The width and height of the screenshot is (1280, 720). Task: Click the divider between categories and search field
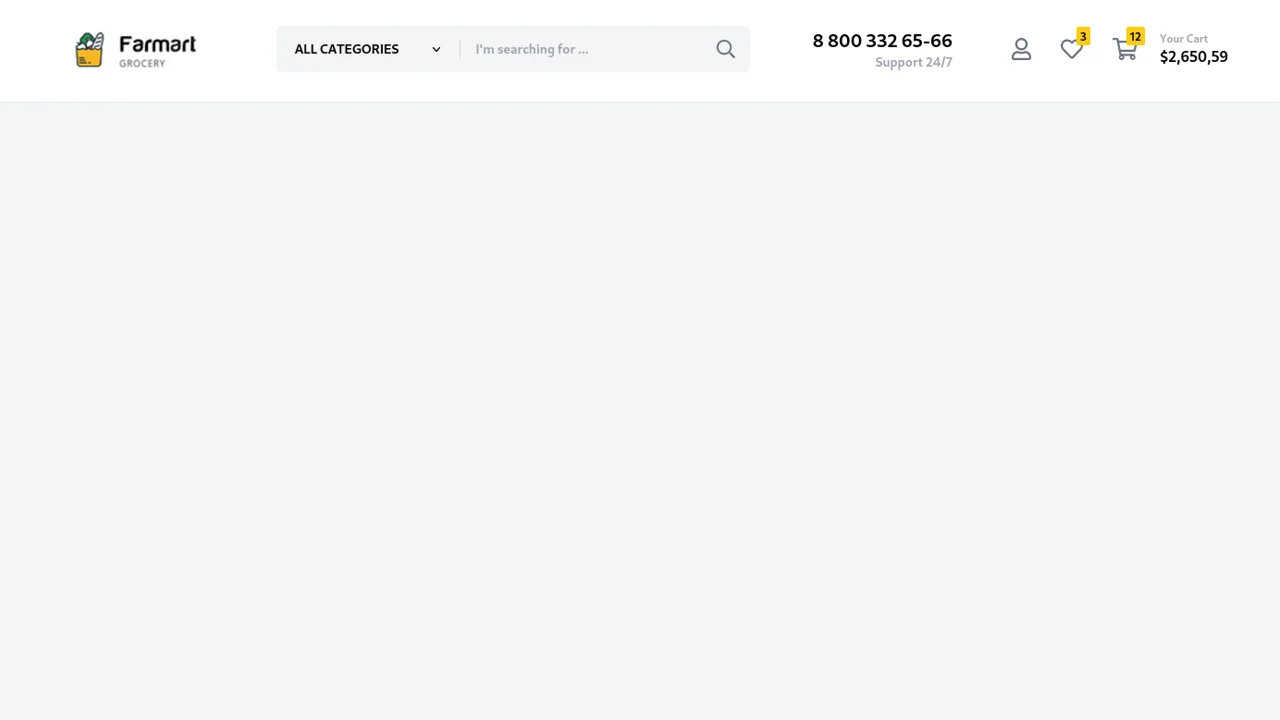pyautogui.click(x=460, y=49)
